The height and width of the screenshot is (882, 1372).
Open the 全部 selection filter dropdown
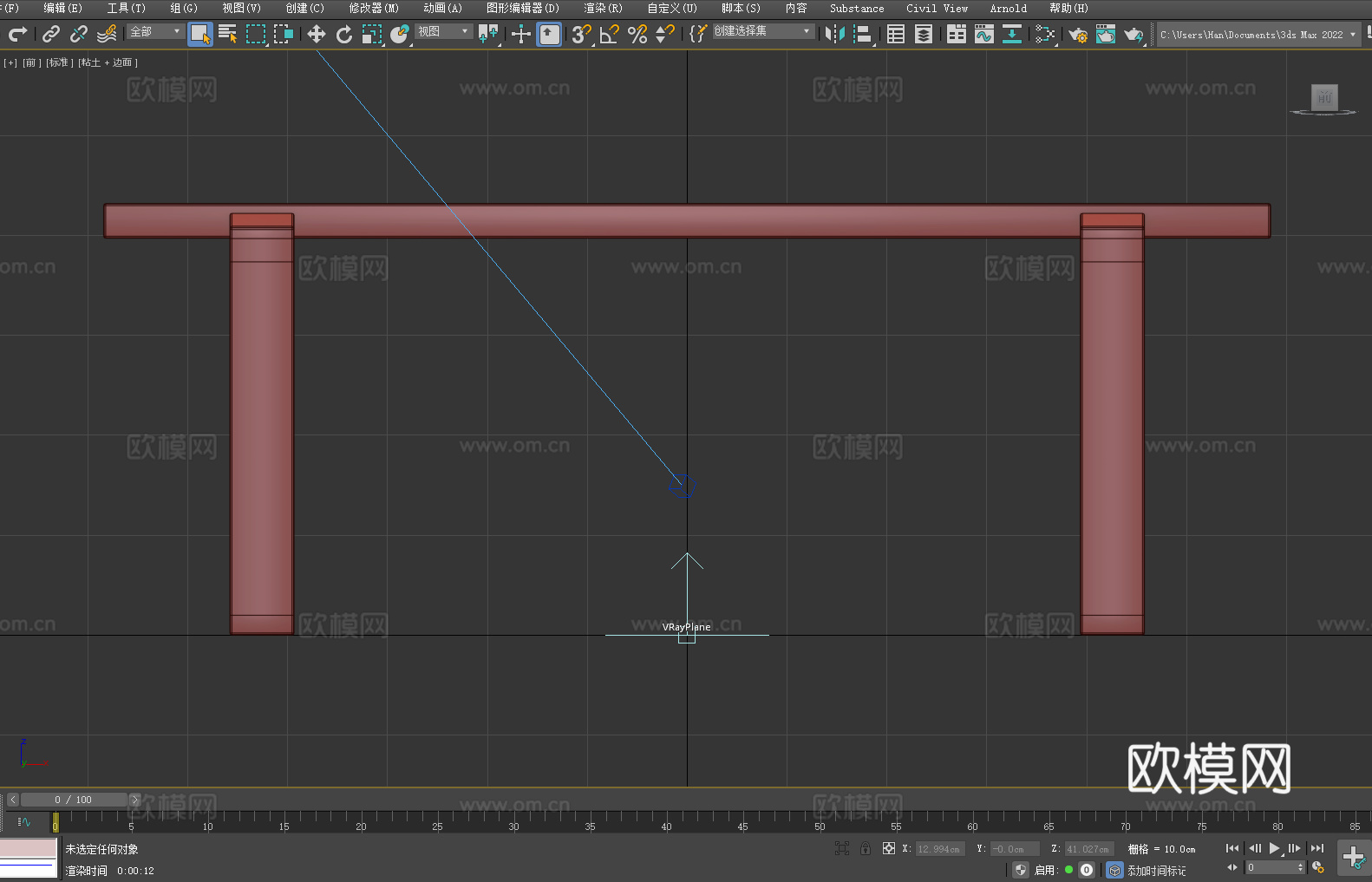click(x=155, y=31)
